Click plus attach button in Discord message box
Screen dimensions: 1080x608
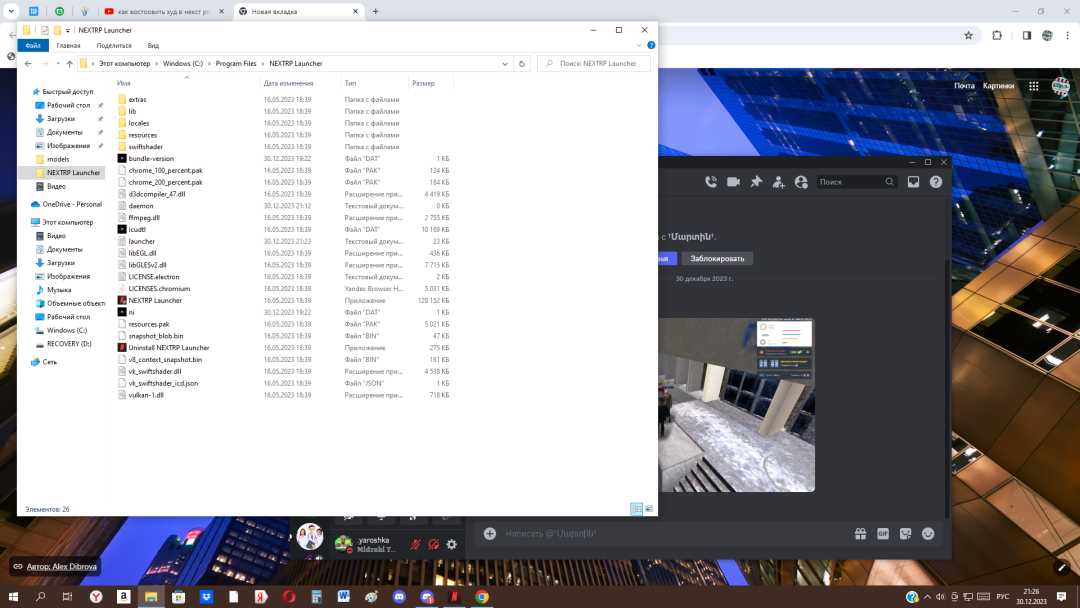[x=490, y=534]
